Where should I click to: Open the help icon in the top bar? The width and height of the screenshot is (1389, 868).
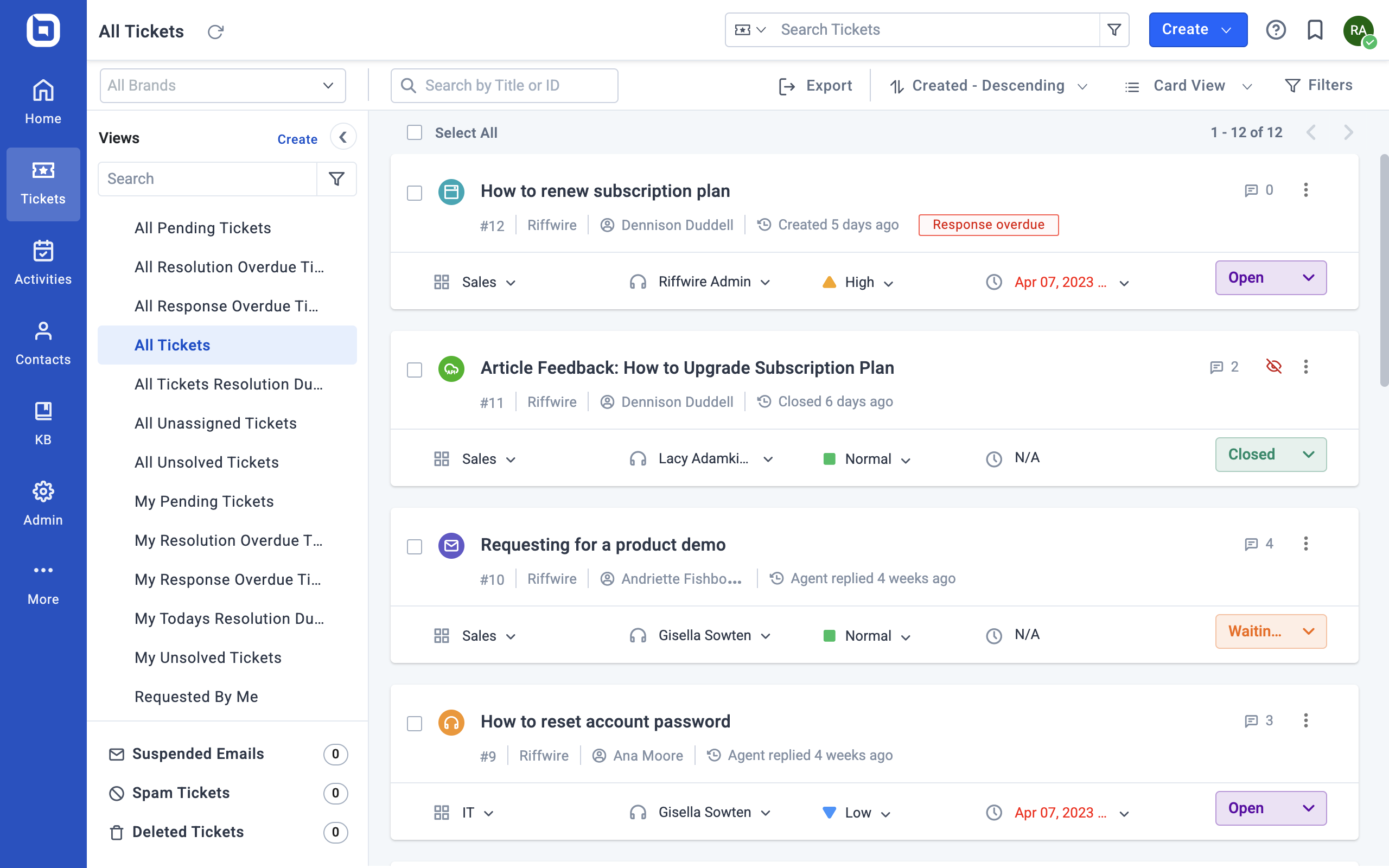point(1276,30)
